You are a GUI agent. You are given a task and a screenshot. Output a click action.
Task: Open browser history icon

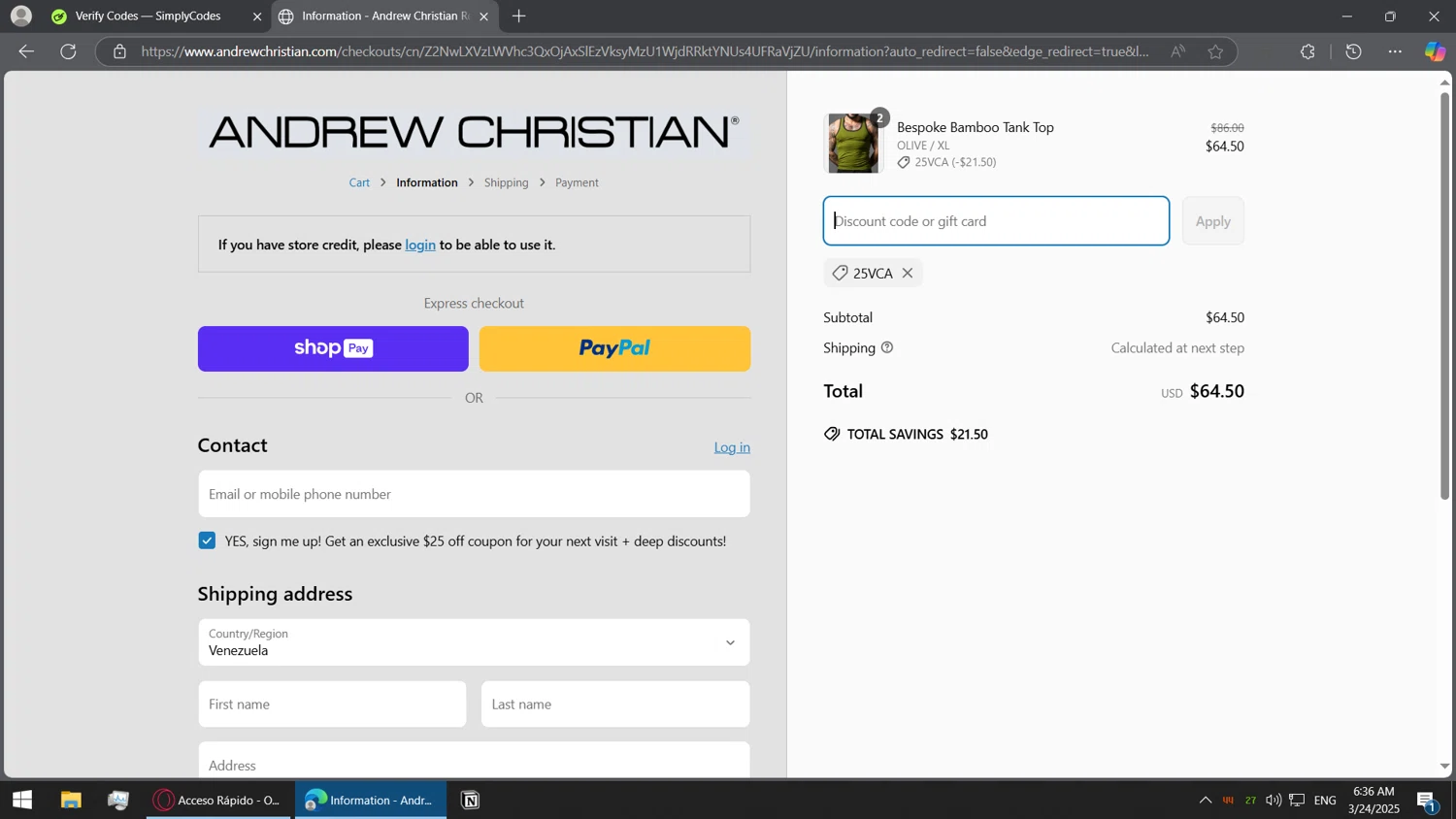coord(1354,51)
